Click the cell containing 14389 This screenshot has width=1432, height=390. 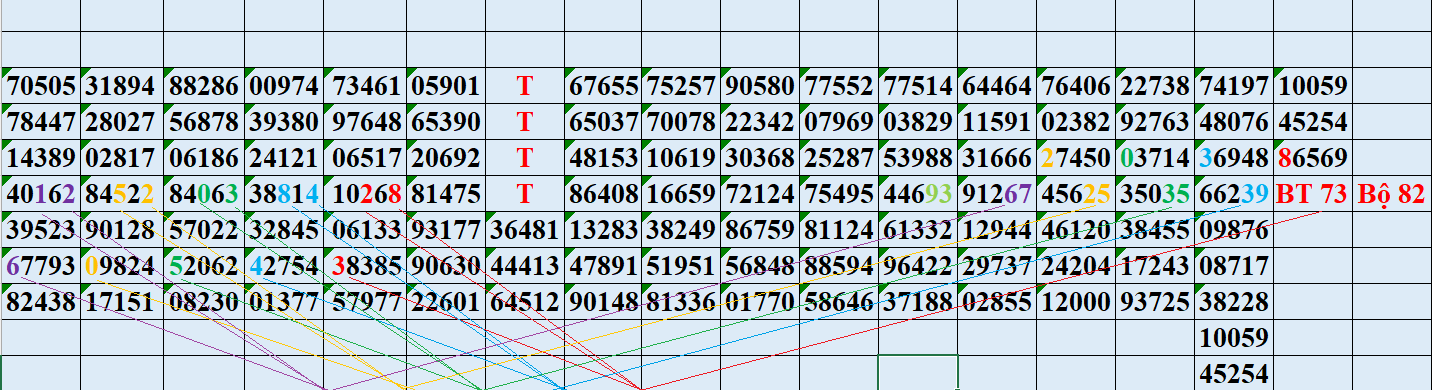(41, 158)
